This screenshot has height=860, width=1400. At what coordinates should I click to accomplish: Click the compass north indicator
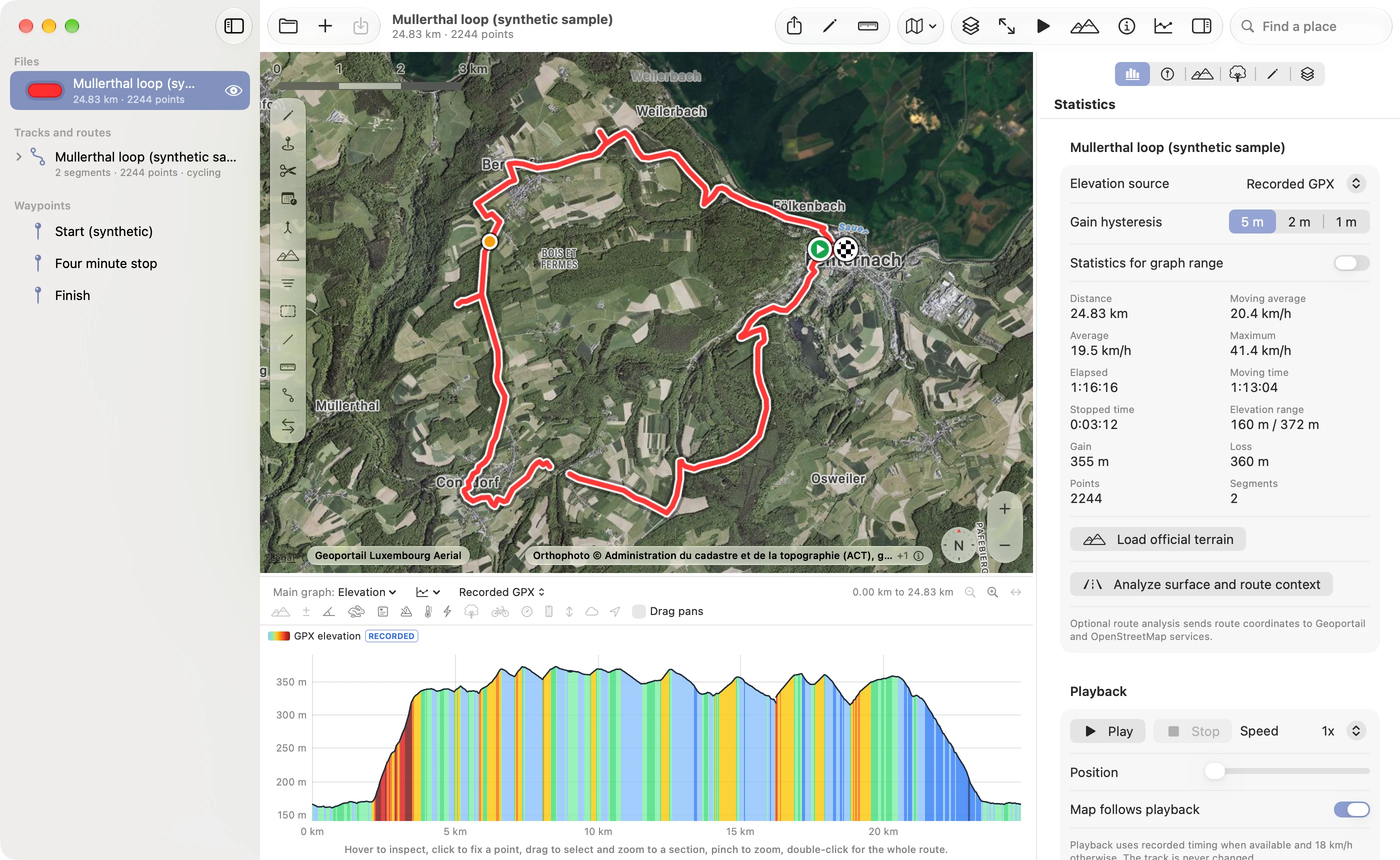958,545
